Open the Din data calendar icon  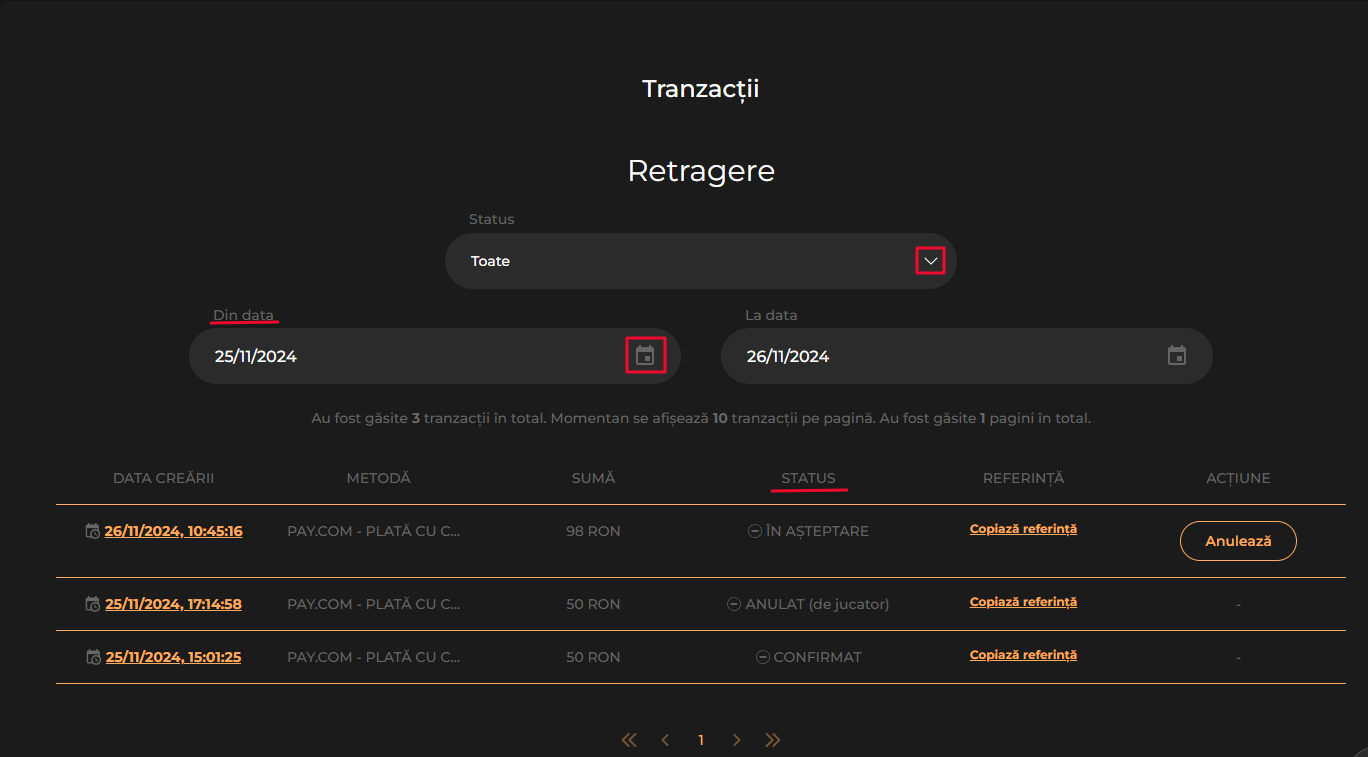pyautogui.click(x=645, y=355)
